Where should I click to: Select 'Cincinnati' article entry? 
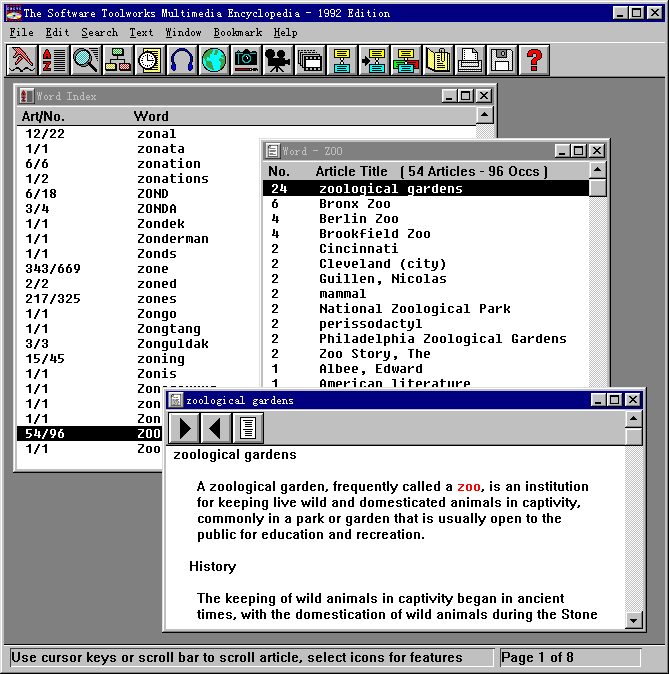click(x=426, y=249)
